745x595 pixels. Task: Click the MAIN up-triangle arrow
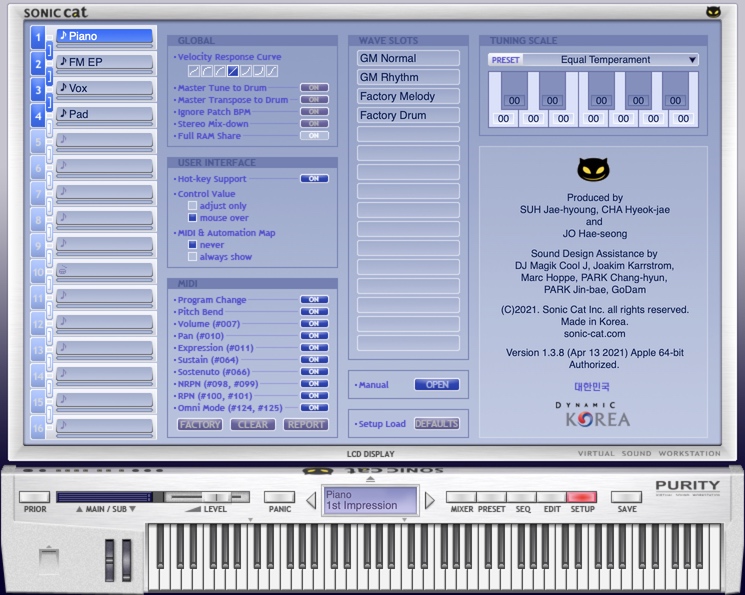(79, 509)
